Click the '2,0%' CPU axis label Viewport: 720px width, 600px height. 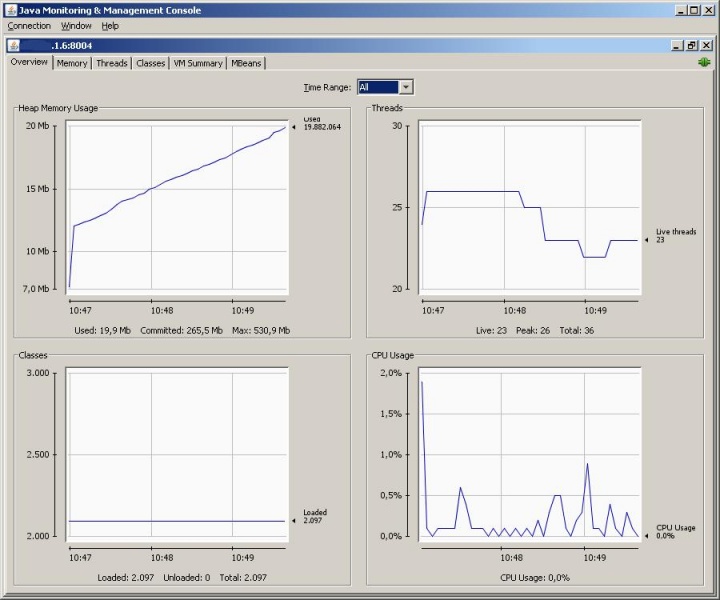click(x=391, y=373)
